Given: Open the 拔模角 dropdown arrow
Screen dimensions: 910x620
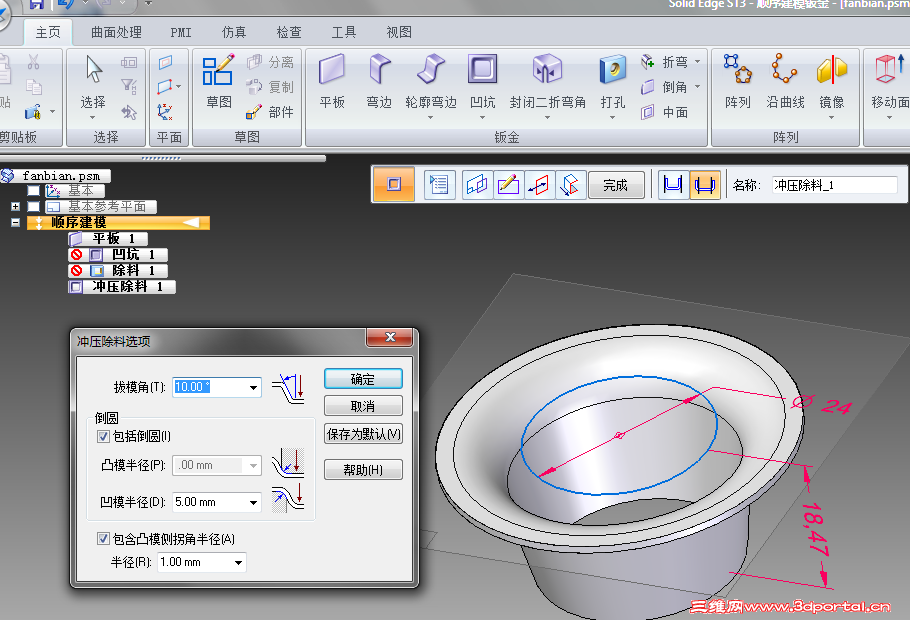Looking at the screenshot, I should (x=254, y=387).
